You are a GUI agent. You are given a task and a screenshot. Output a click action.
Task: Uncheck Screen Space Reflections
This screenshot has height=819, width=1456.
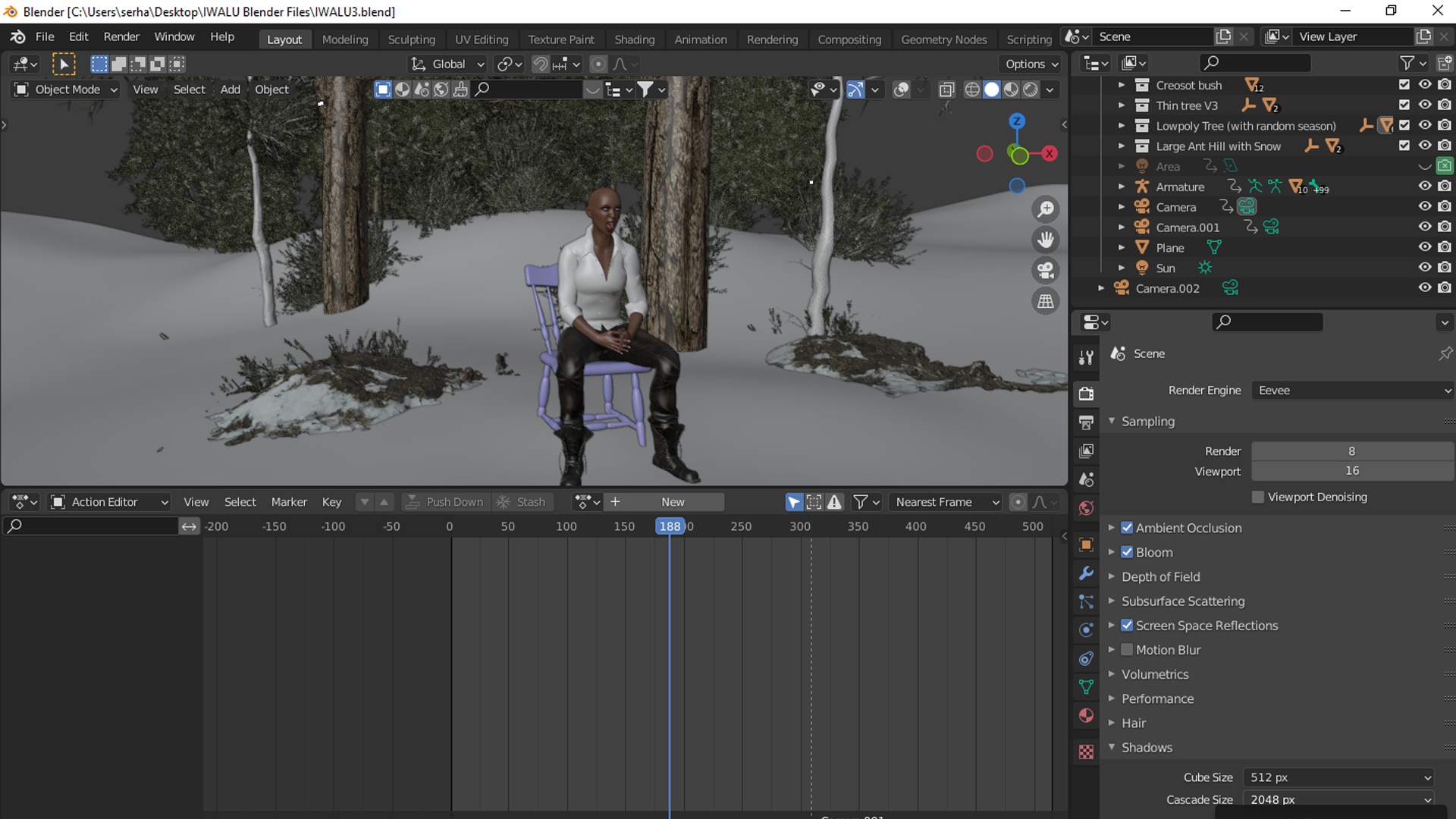tap(1127, 626)
